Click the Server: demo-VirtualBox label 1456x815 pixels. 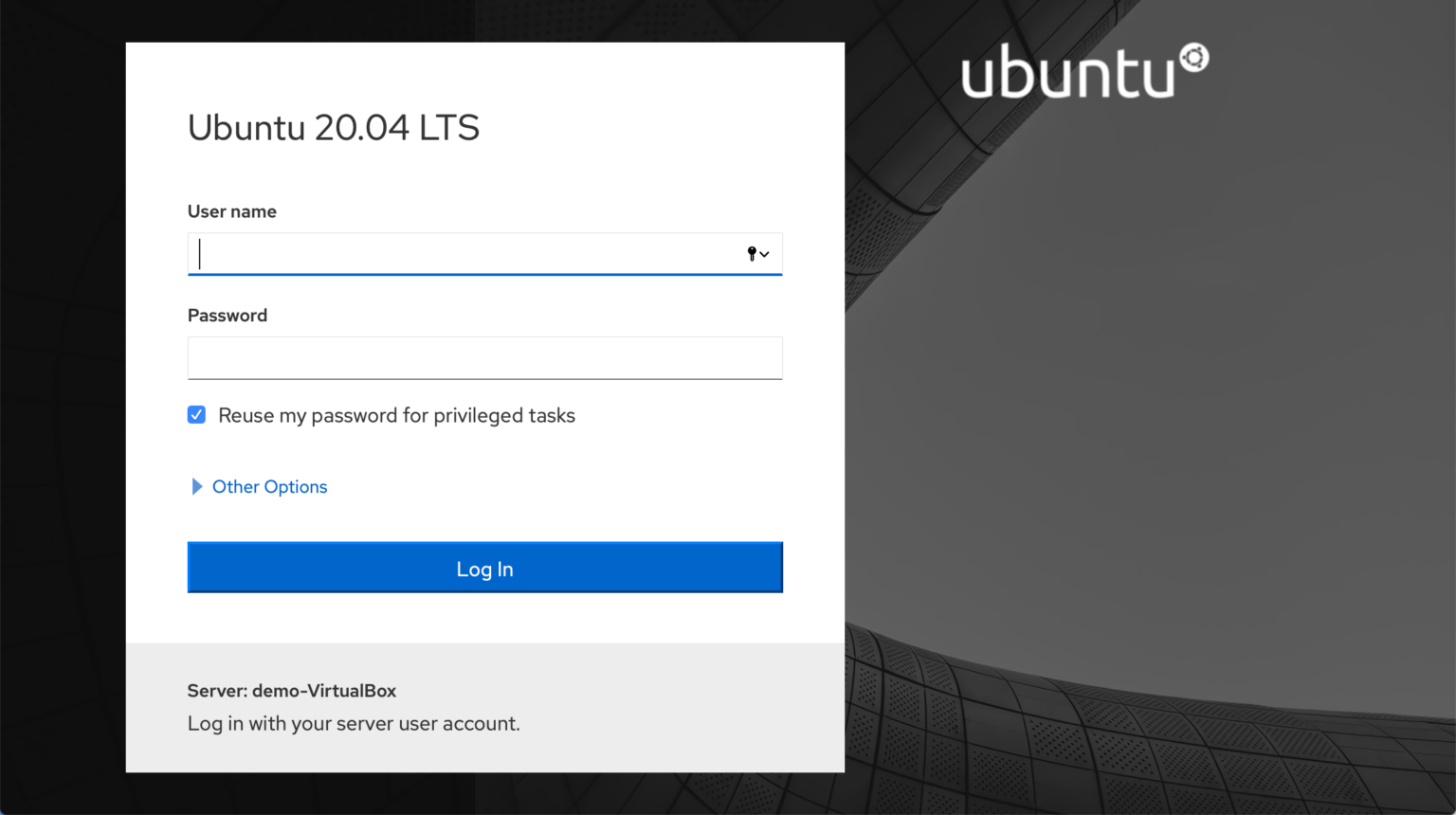coord(291,691)
